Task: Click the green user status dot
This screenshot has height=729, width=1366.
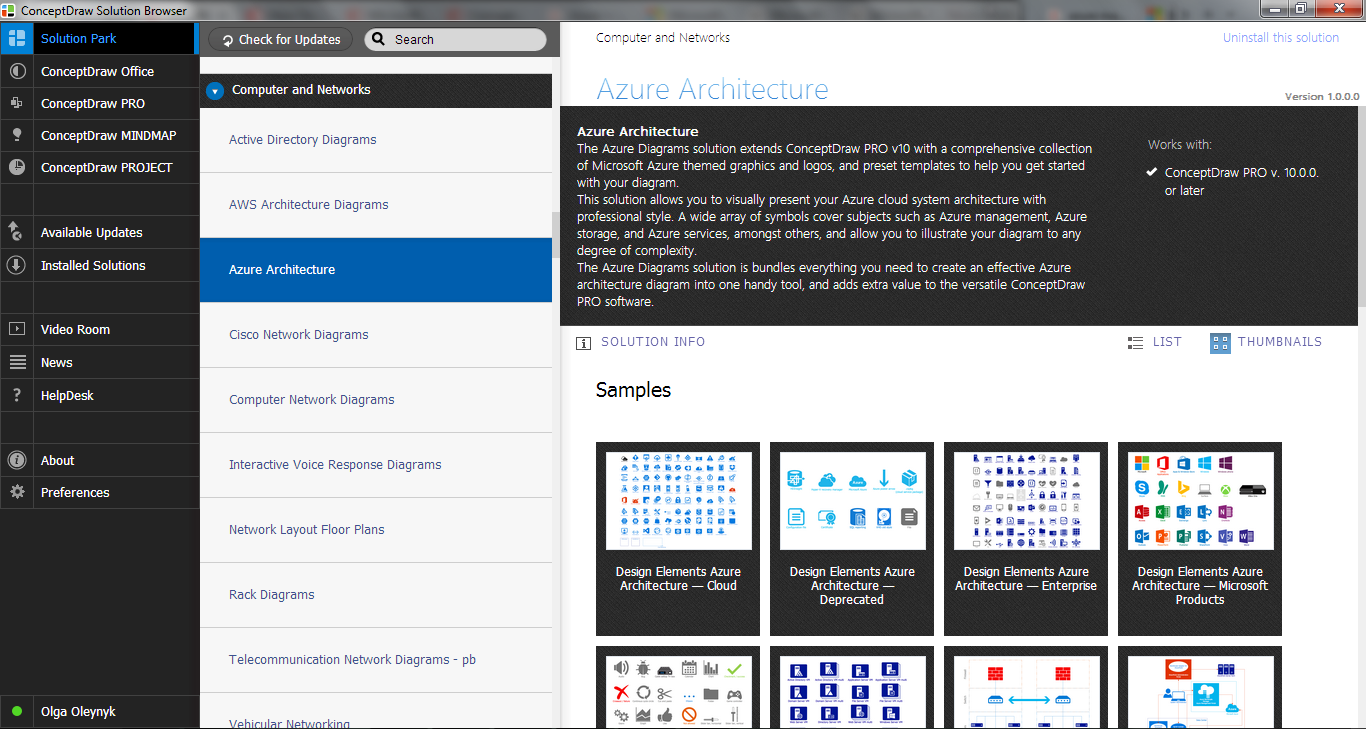Action: pyautogui.click(x=17, y=712)
